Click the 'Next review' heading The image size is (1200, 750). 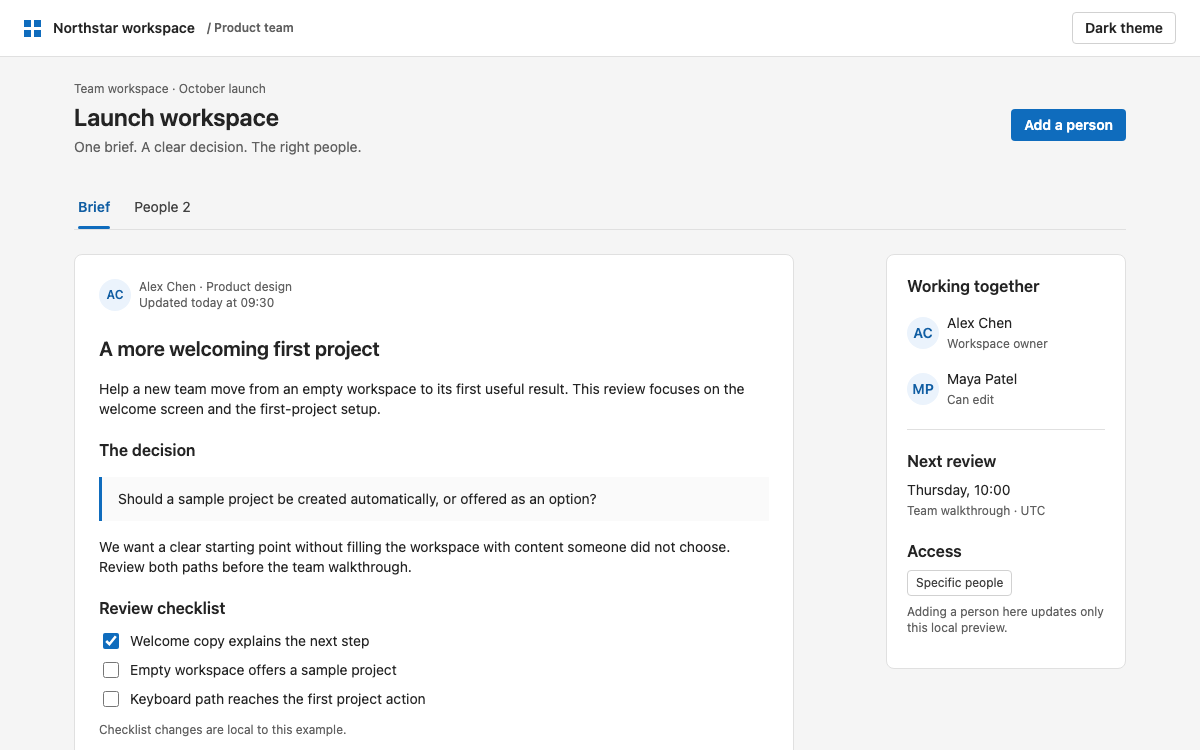pyautogui.click(x=951, y=462)
